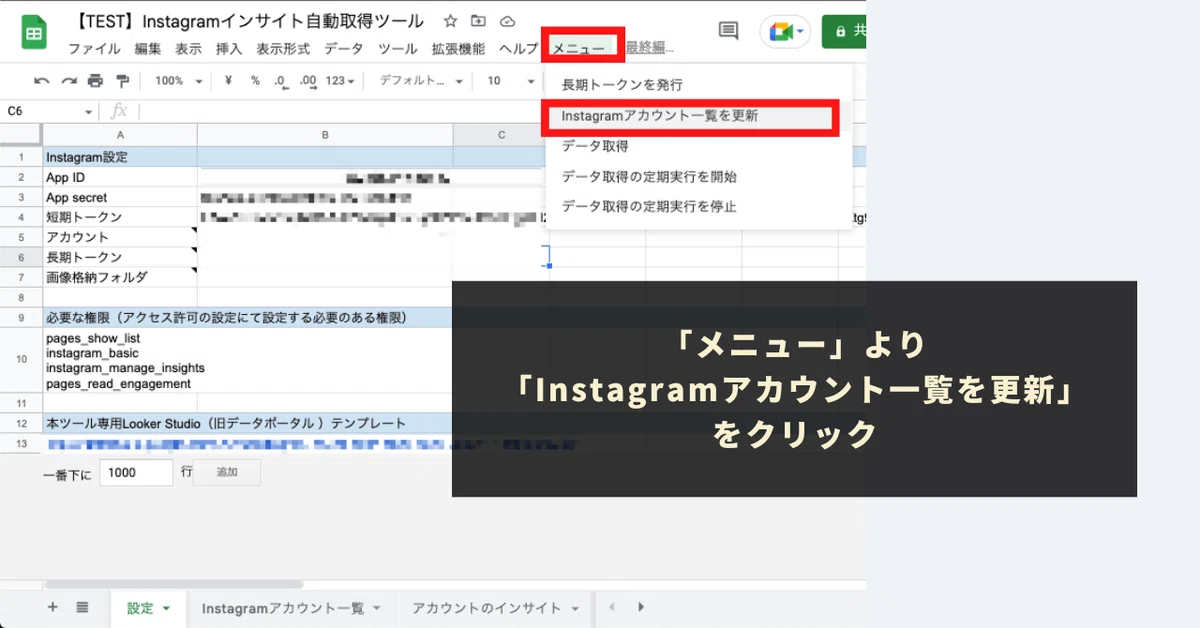Select the App secret cell
Viewport: 1200px width, 628px height.
point(120,197)
